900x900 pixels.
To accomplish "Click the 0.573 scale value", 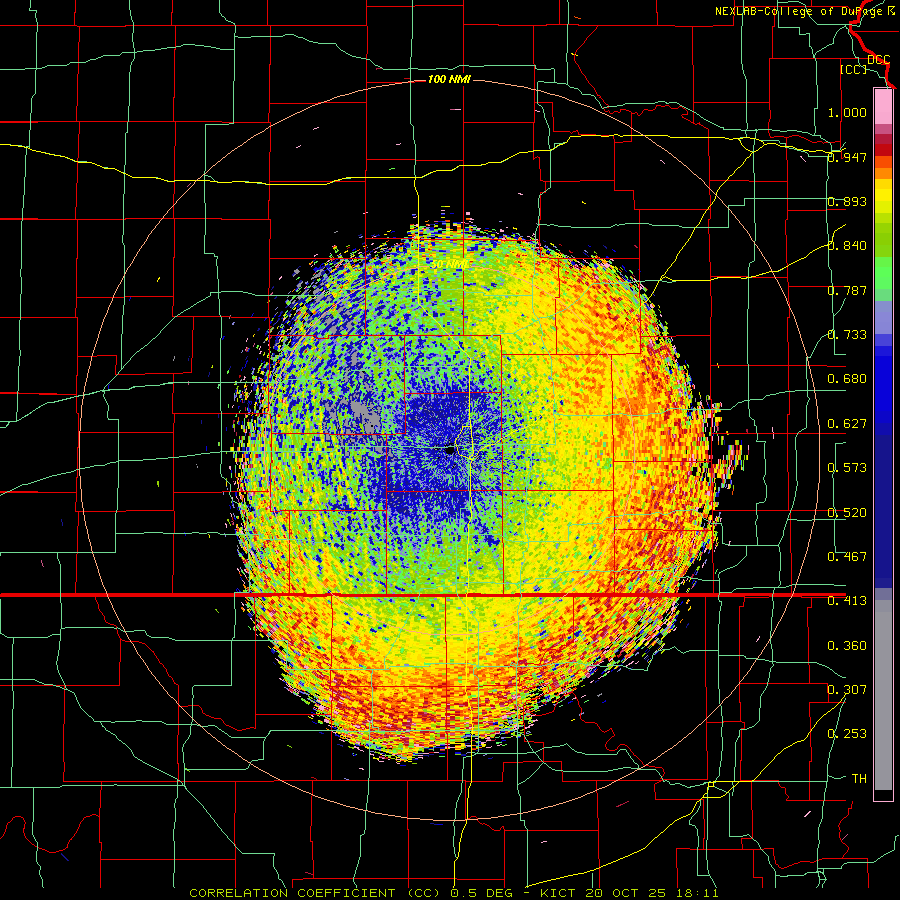I will (847, 468).
